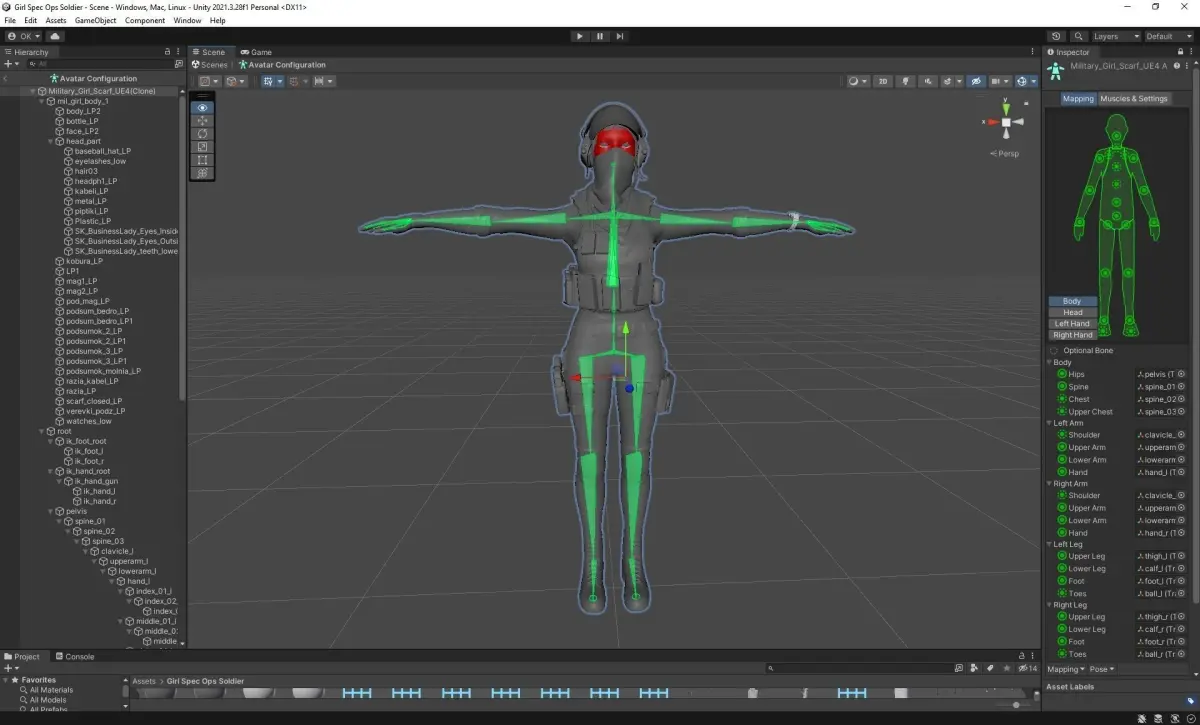The height and width of the screenshot is (725, 1200).
Task: Toggle hidden packages count 14 icon
Action: pyautogui.click(x=1027, y=668)
